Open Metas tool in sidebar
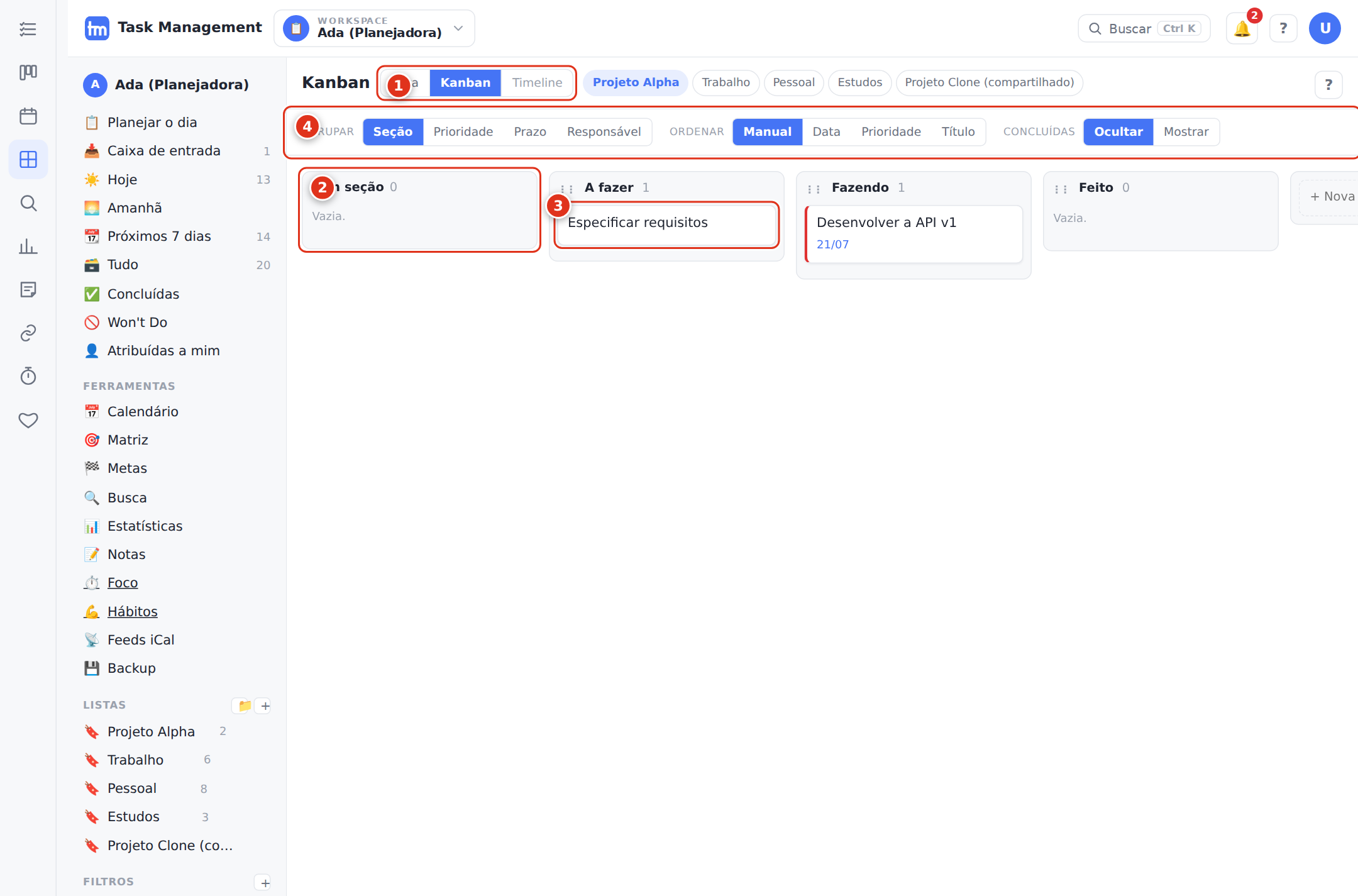Screen dimensions: 1358x896 [x=177, y=468]
